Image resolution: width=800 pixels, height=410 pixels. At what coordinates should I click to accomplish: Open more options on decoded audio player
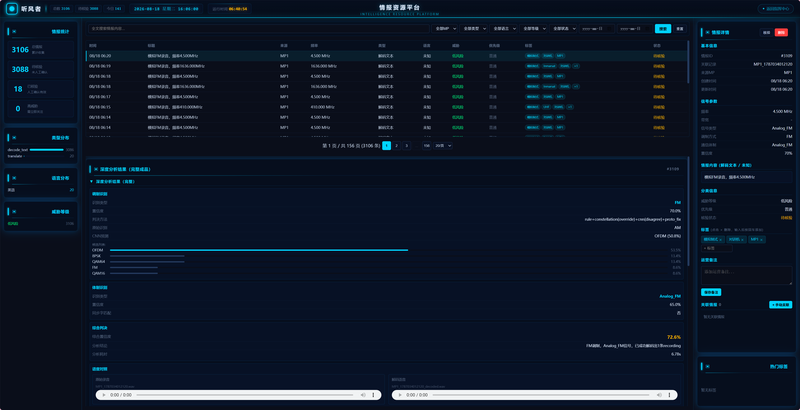669,395
